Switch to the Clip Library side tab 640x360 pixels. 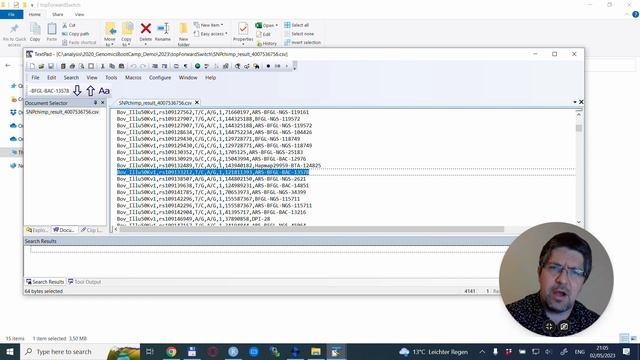(x=91, y=230)
